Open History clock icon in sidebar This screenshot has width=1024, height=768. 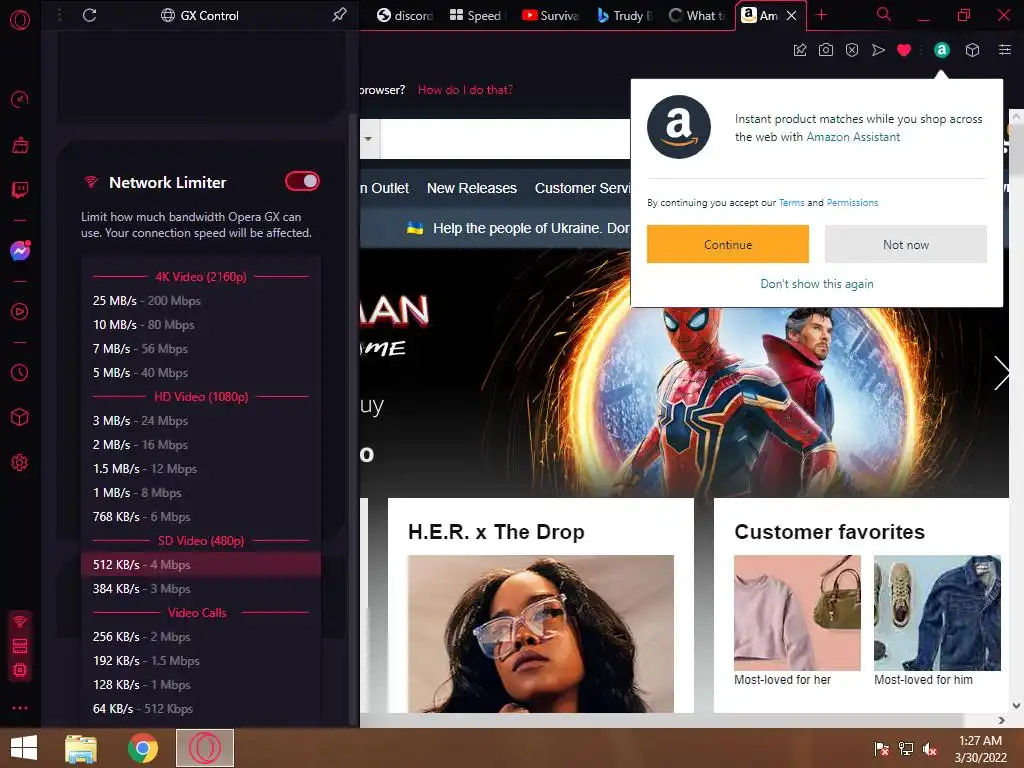pyautogui.click(x=20, y=372)
